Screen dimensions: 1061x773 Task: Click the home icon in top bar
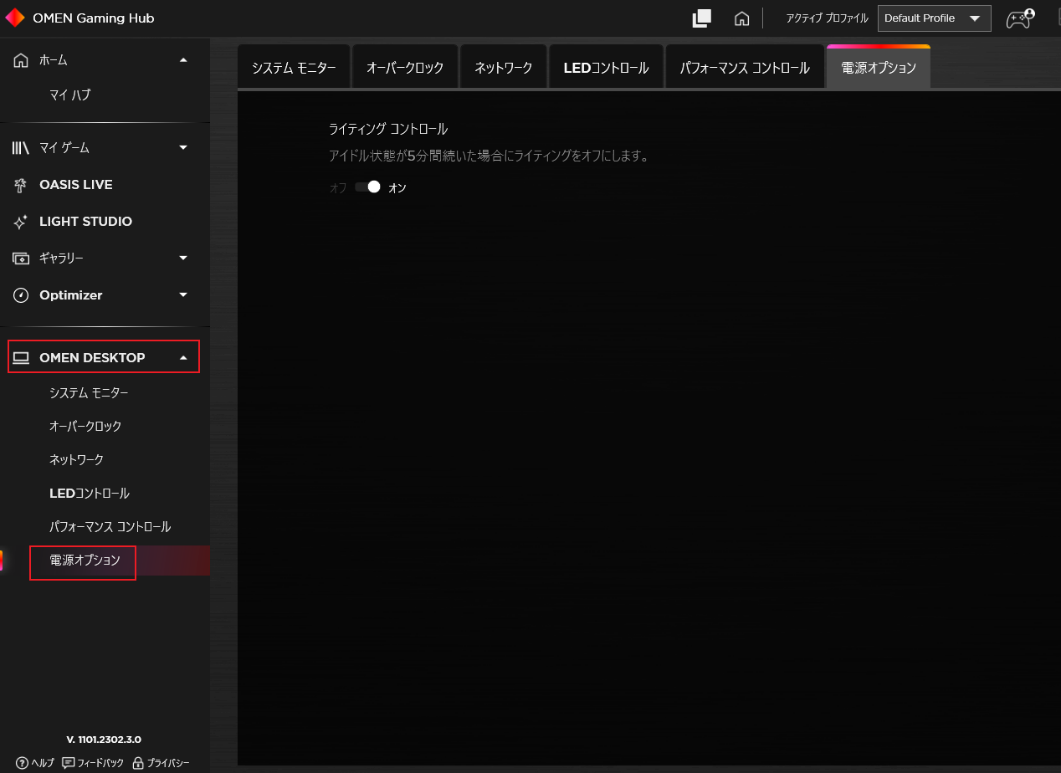[x=742, y=18]
